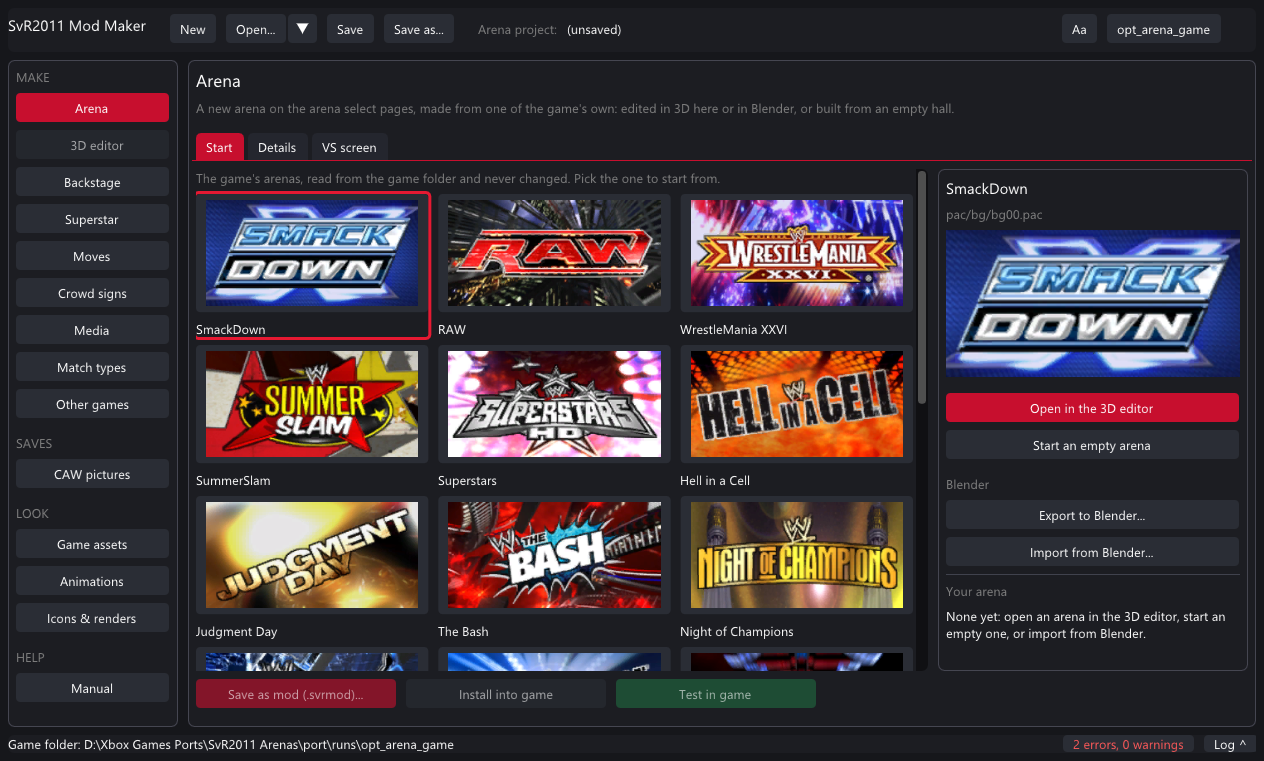Select the SummerSlam arena thumbnail
Image resolution: width=1264 pixels, height=761 pixels.
click(312, 404)
